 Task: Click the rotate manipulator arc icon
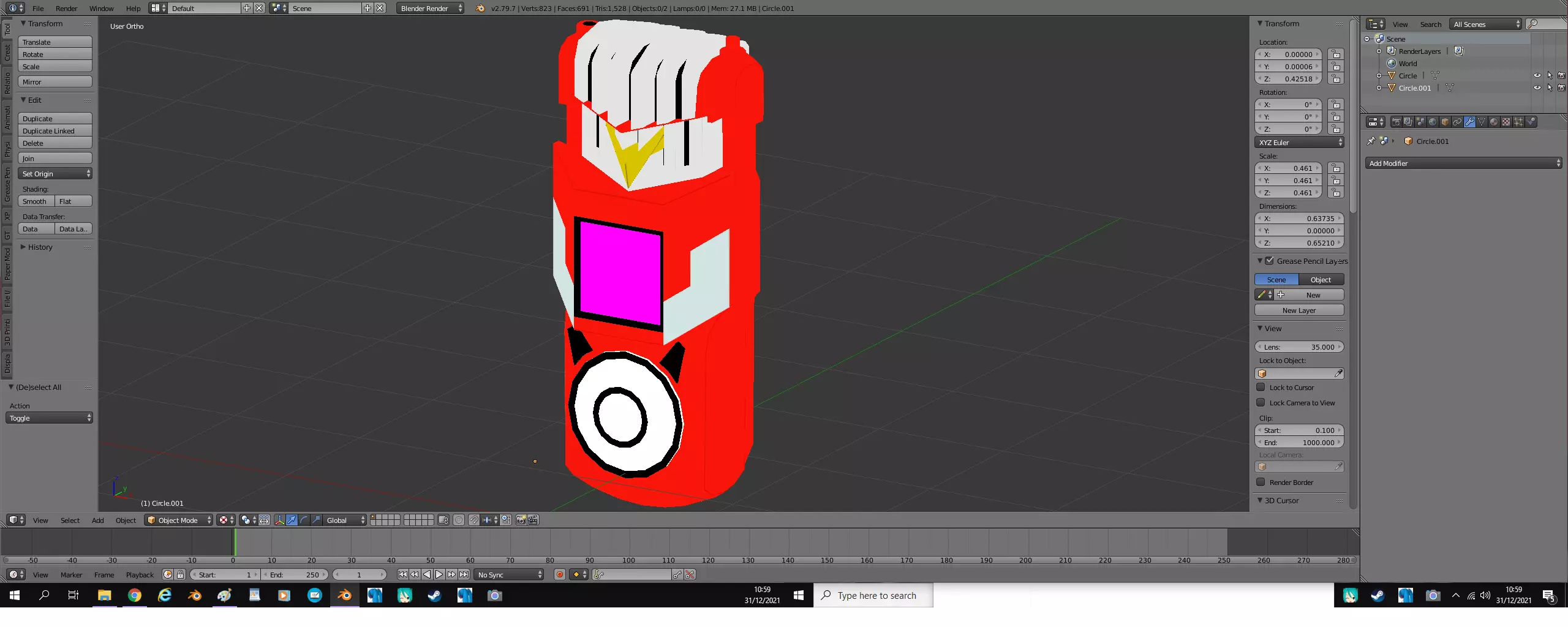[x=304, y=520]
